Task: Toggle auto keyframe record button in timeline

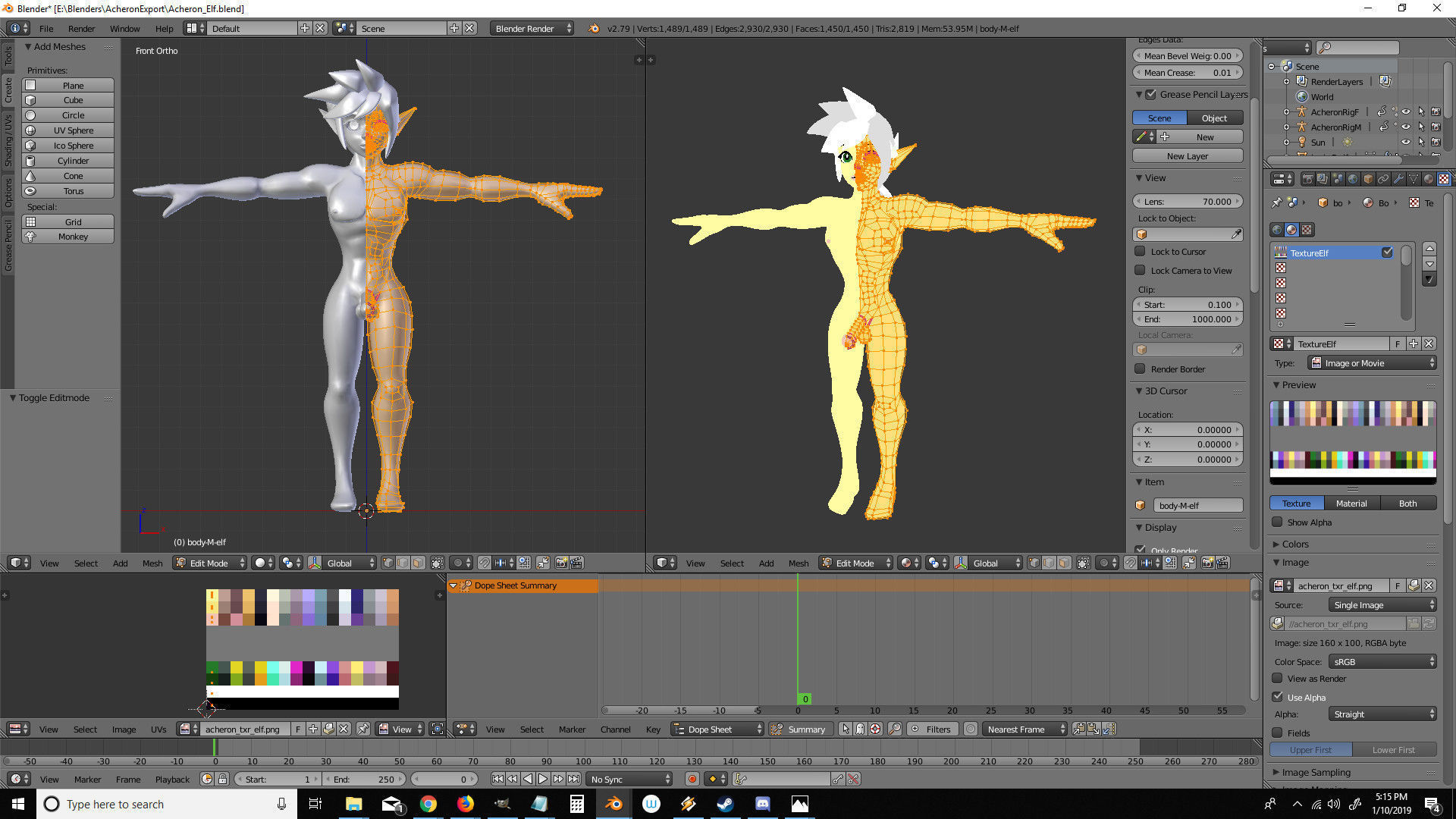Action: (692, 779)
